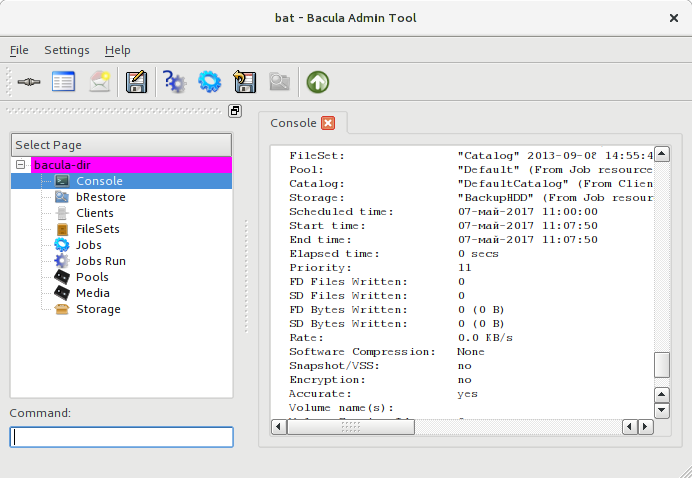Click the console vertical scrollbar handle

pyautogui.click(x=661, y=365)
